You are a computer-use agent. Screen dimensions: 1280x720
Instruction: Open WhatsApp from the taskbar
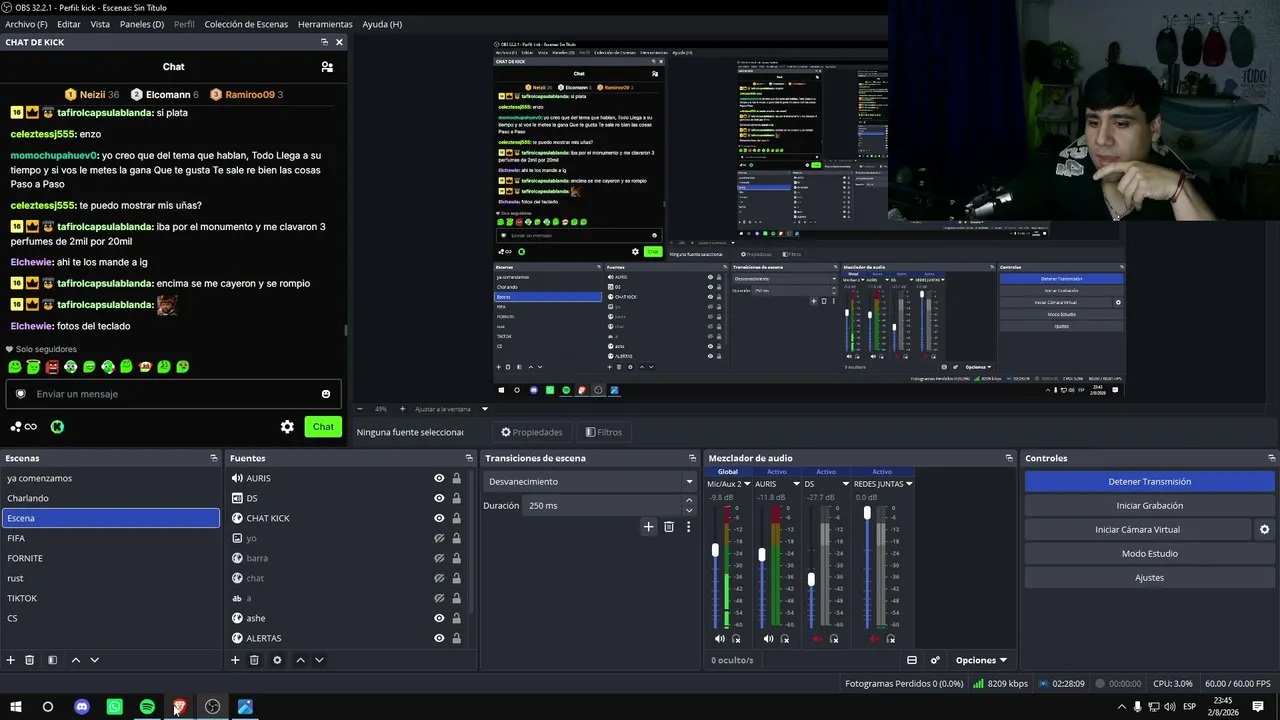(115, 707)
